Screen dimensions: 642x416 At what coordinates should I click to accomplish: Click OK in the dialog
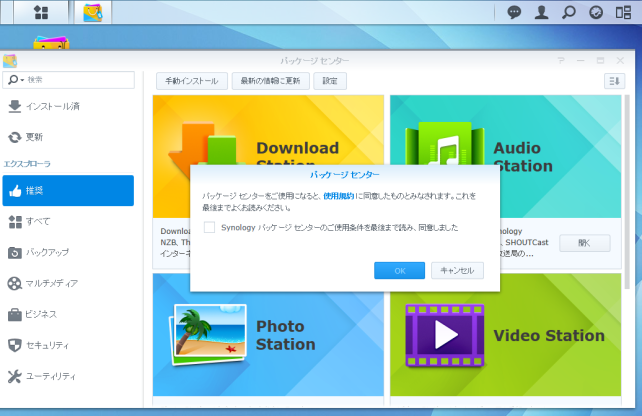coord(400,271)
